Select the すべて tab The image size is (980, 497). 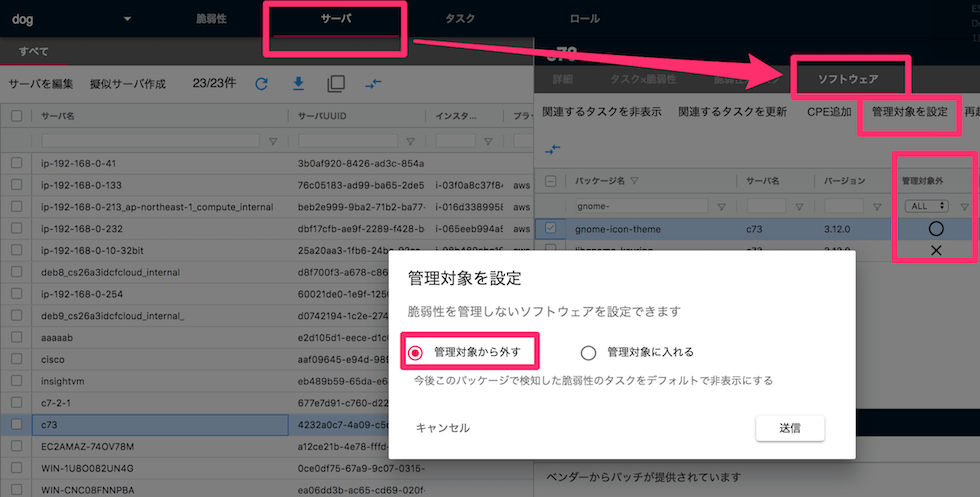pyautogui.click(x=34, y=51)
